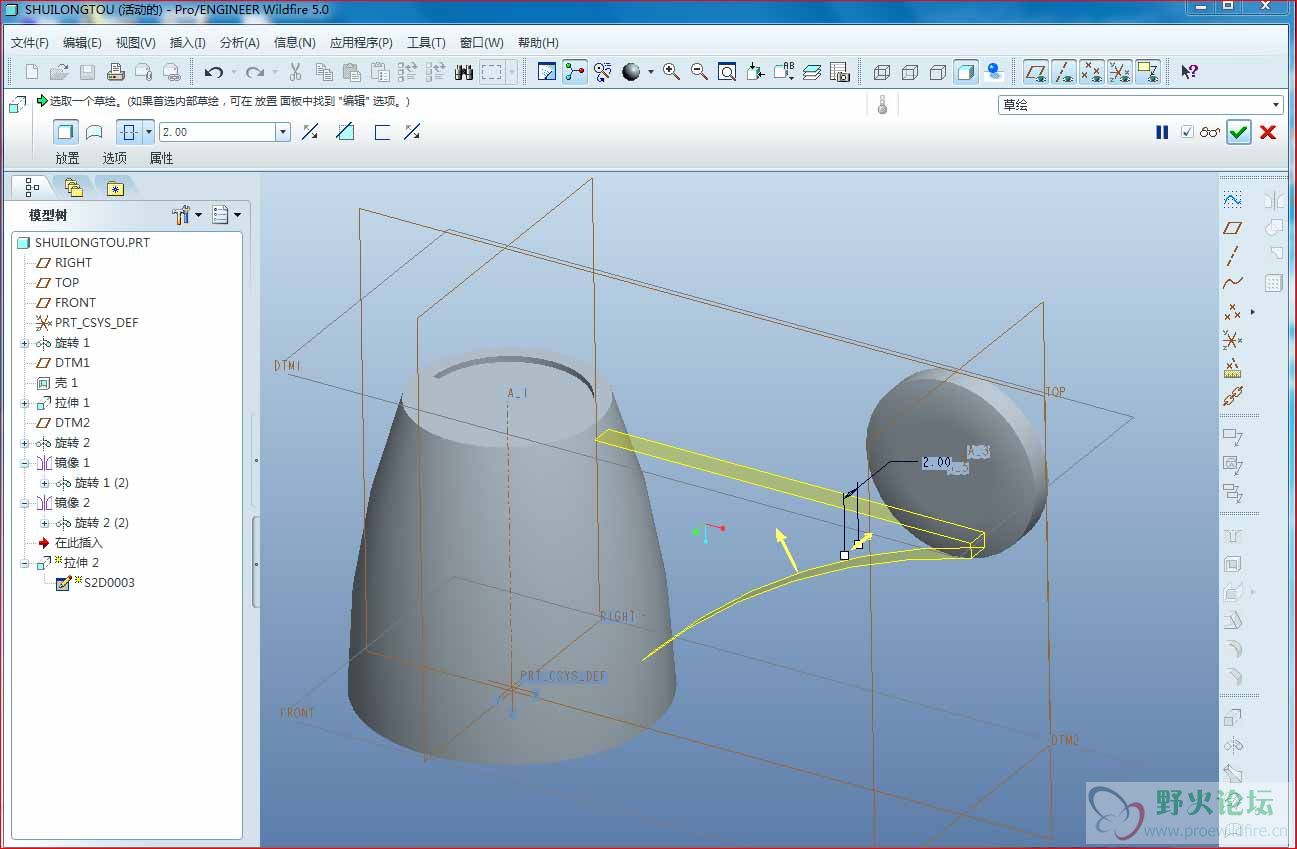The width and height of the screenshot is (1297, 849).
Task: Select the Wireframe display icon
Action: (882, 72)
